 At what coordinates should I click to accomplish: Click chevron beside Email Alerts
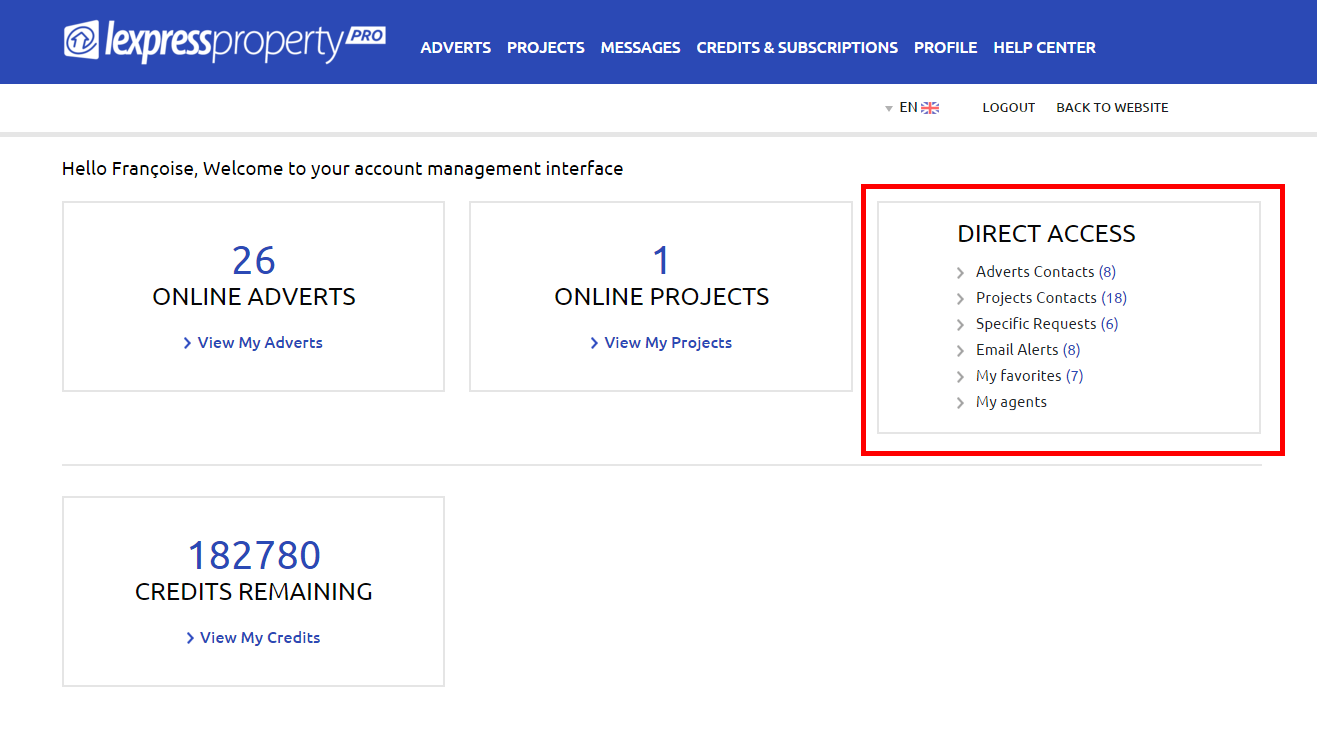(960, 351)
